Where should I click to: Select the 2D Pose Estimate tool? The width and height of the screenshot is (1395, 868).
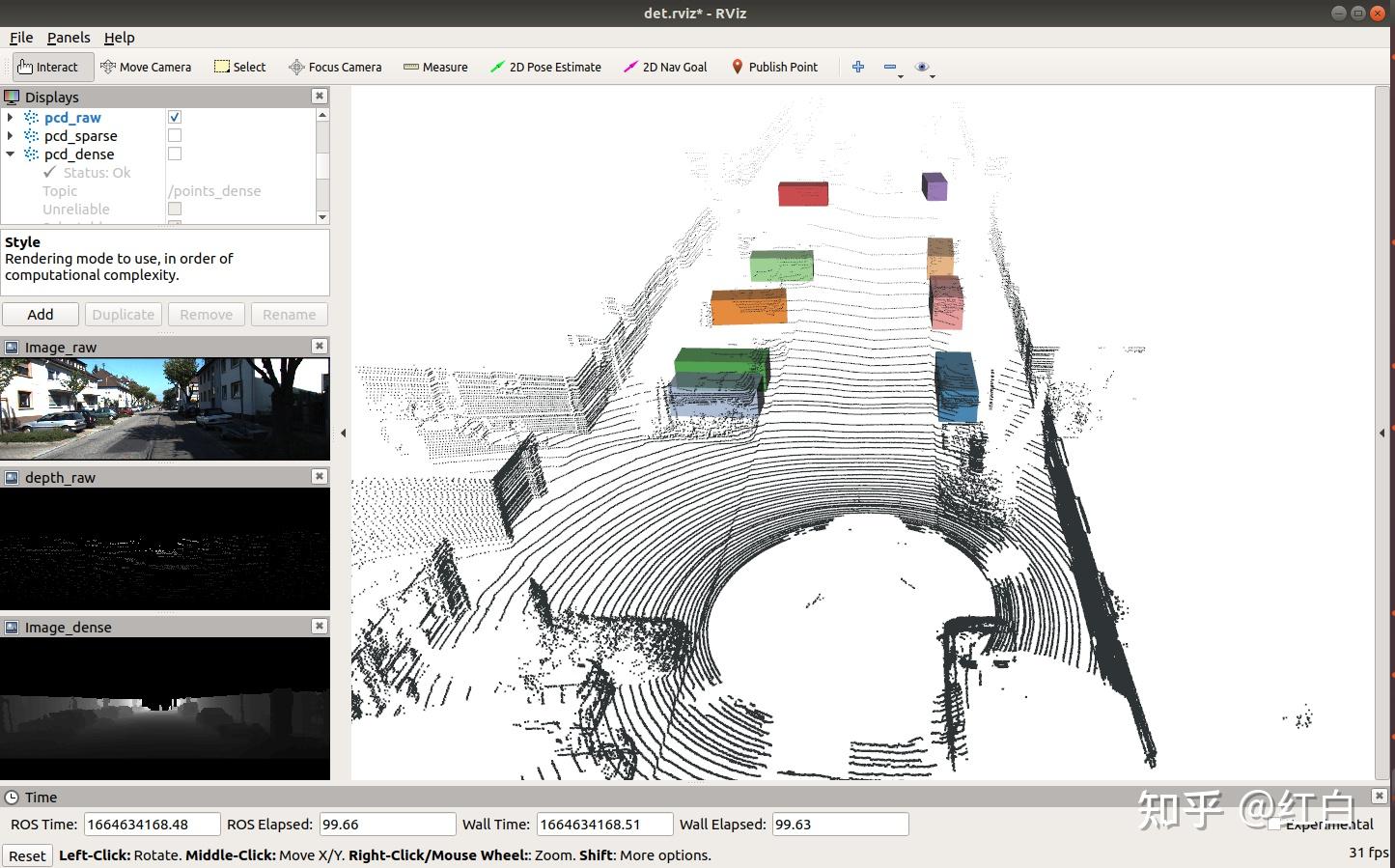pyautogui.click(x=545, y=67)
